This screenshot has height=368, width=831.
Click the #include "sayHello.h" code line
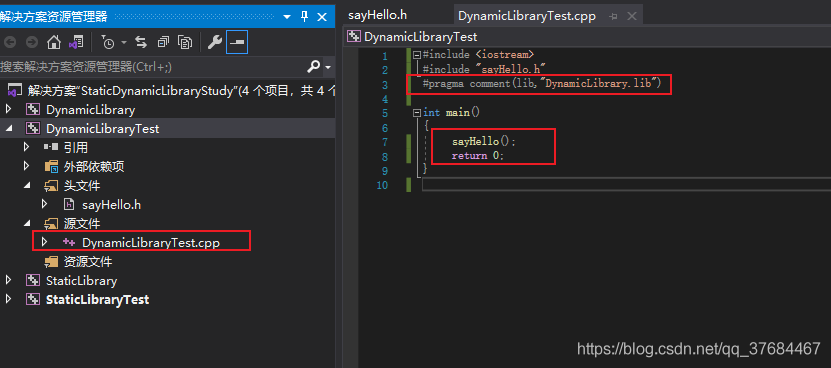pos(484,69)
